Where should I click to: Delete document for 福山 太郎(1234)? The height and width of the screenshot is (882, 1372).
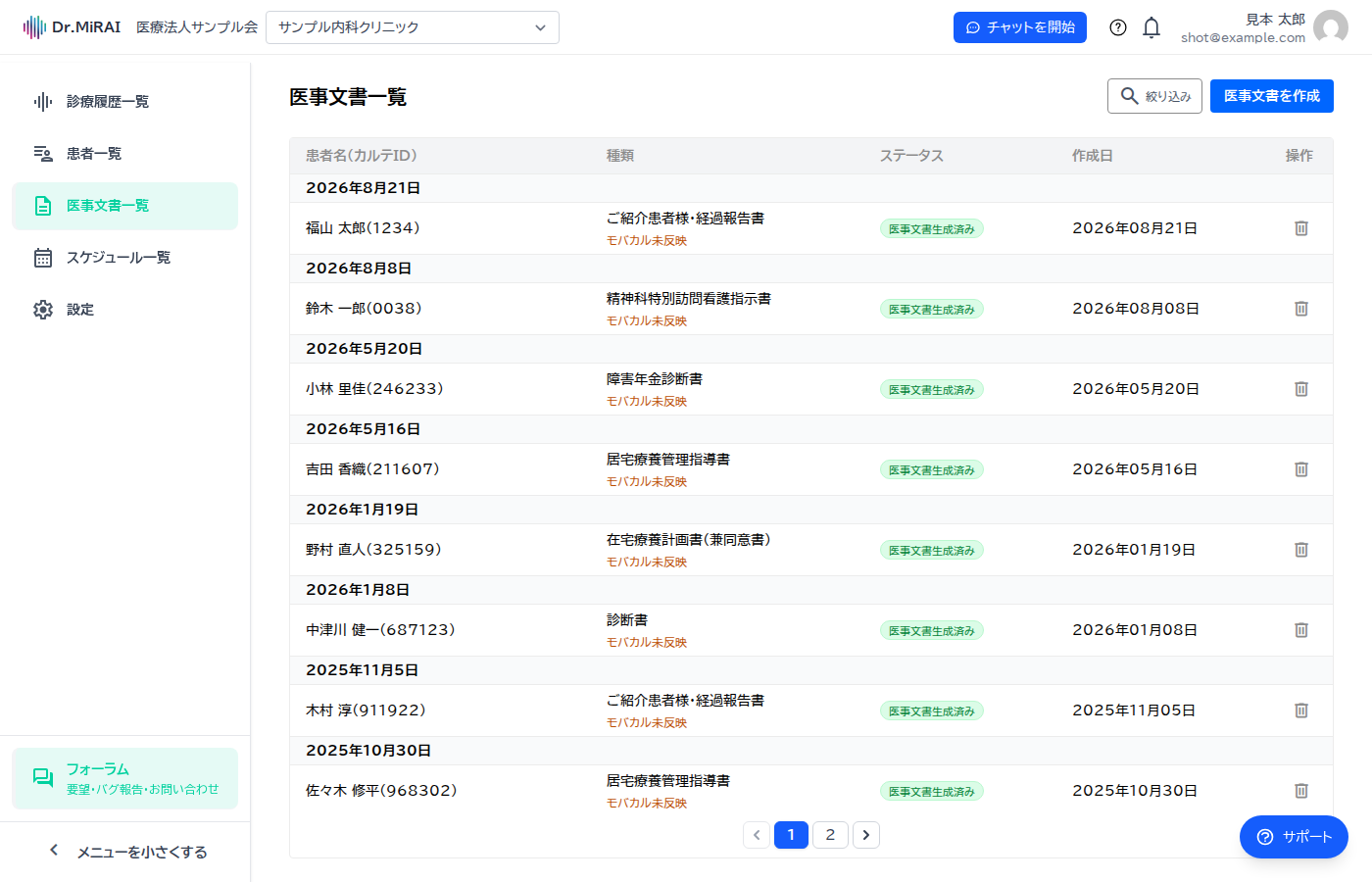click(x=1301, y=228)
